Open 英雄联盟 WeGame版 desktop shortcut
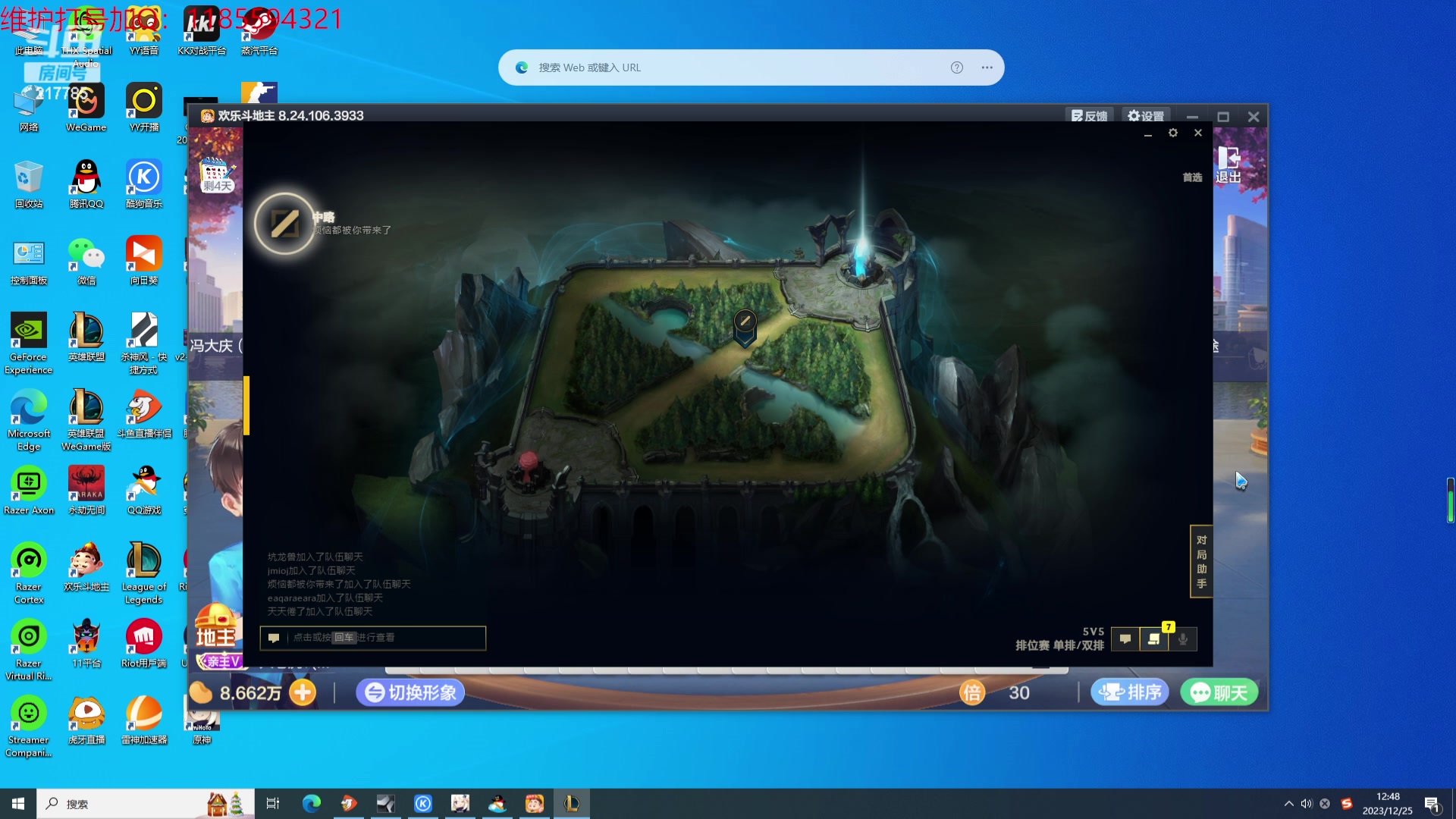 point(86,420)
